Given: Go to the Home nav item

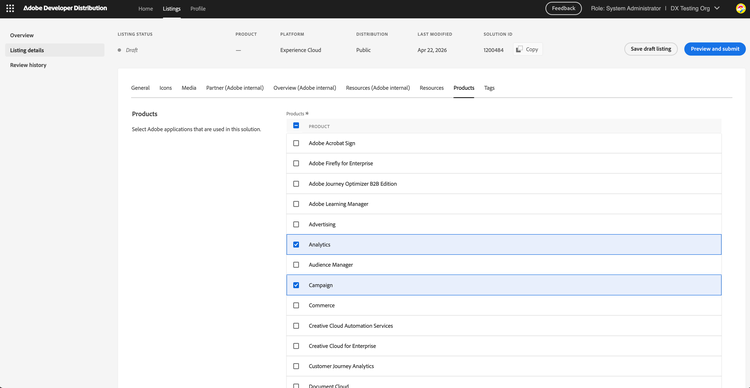Looking at the screenshot, I should [145, 9].
